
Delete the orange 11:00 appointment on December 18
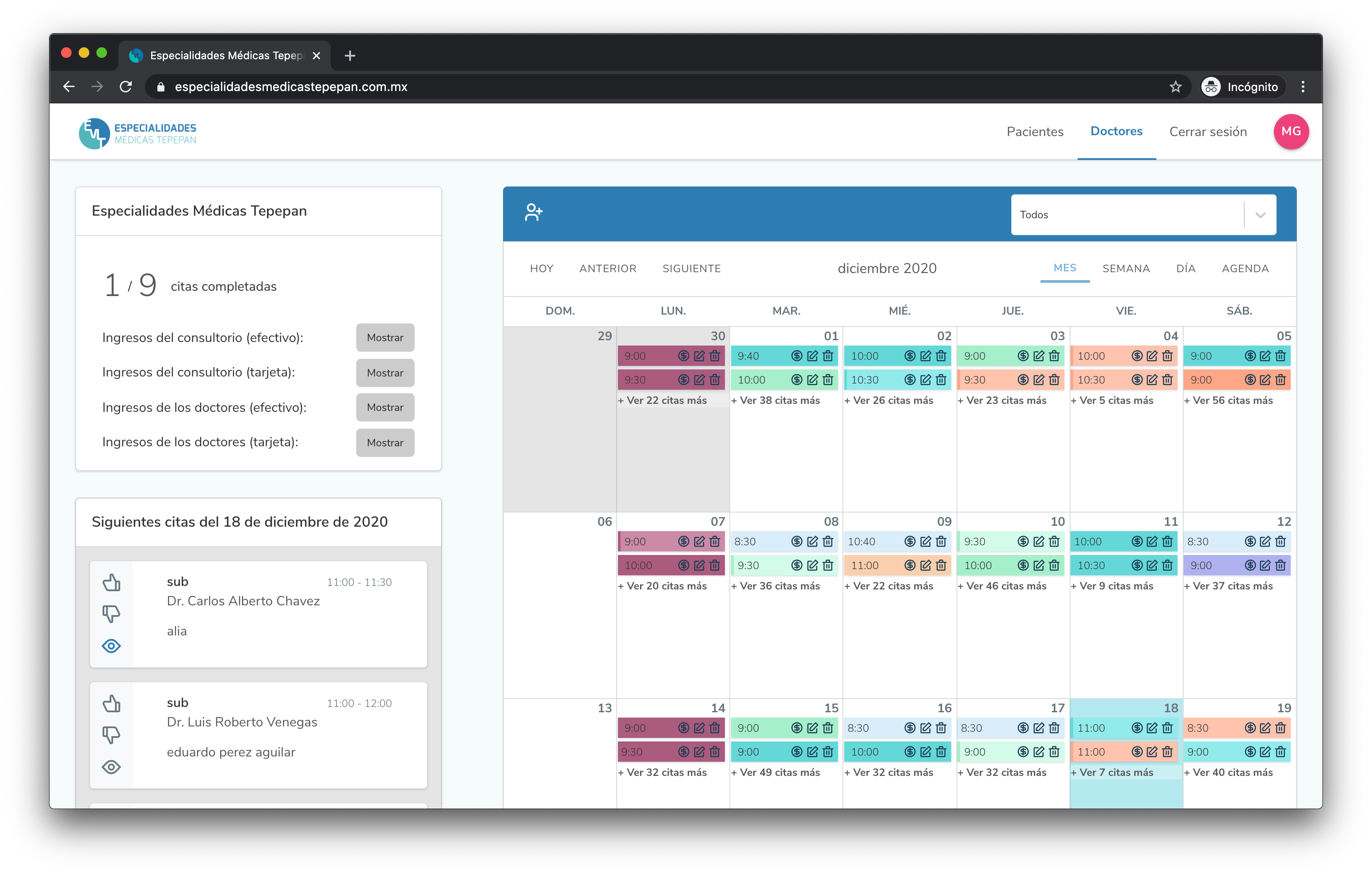coord(1167,752)
